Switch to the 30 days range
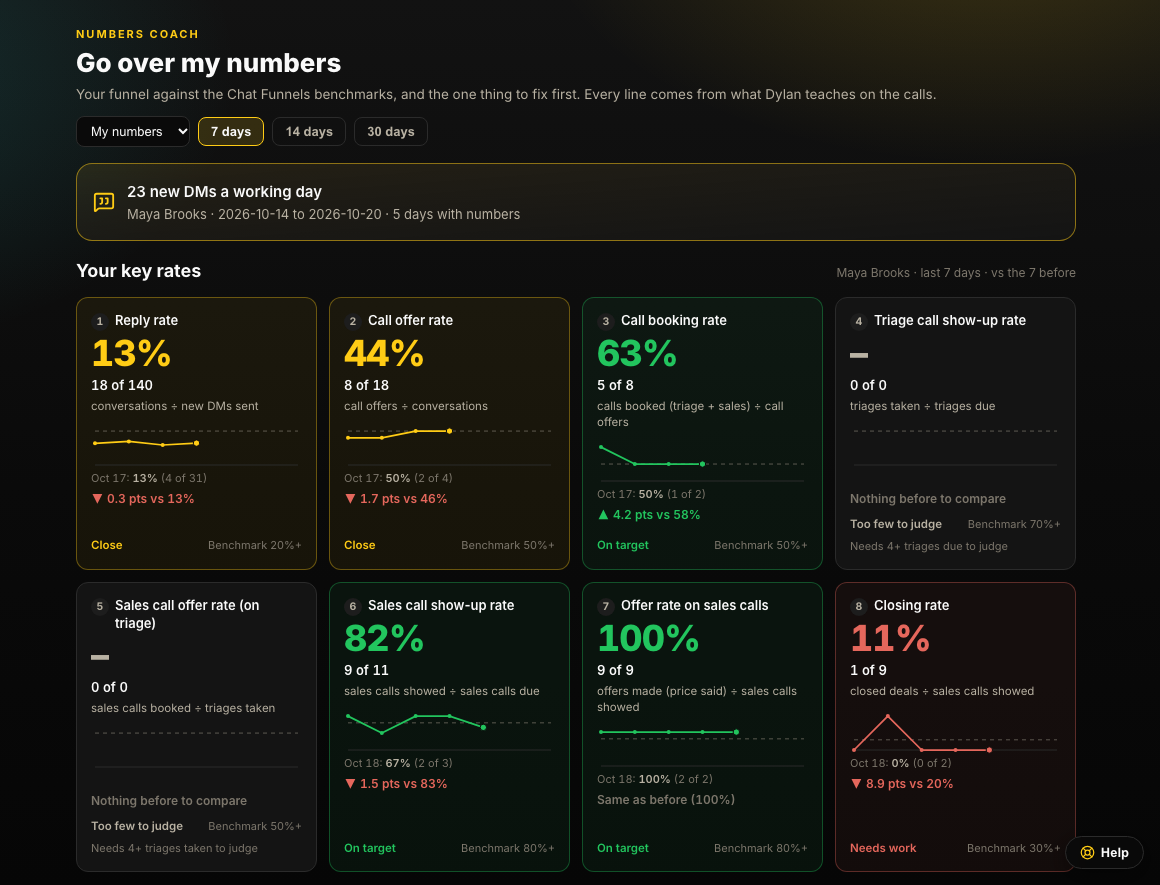The height and width of the screenshot is (885, 1160). coord(391,132)
